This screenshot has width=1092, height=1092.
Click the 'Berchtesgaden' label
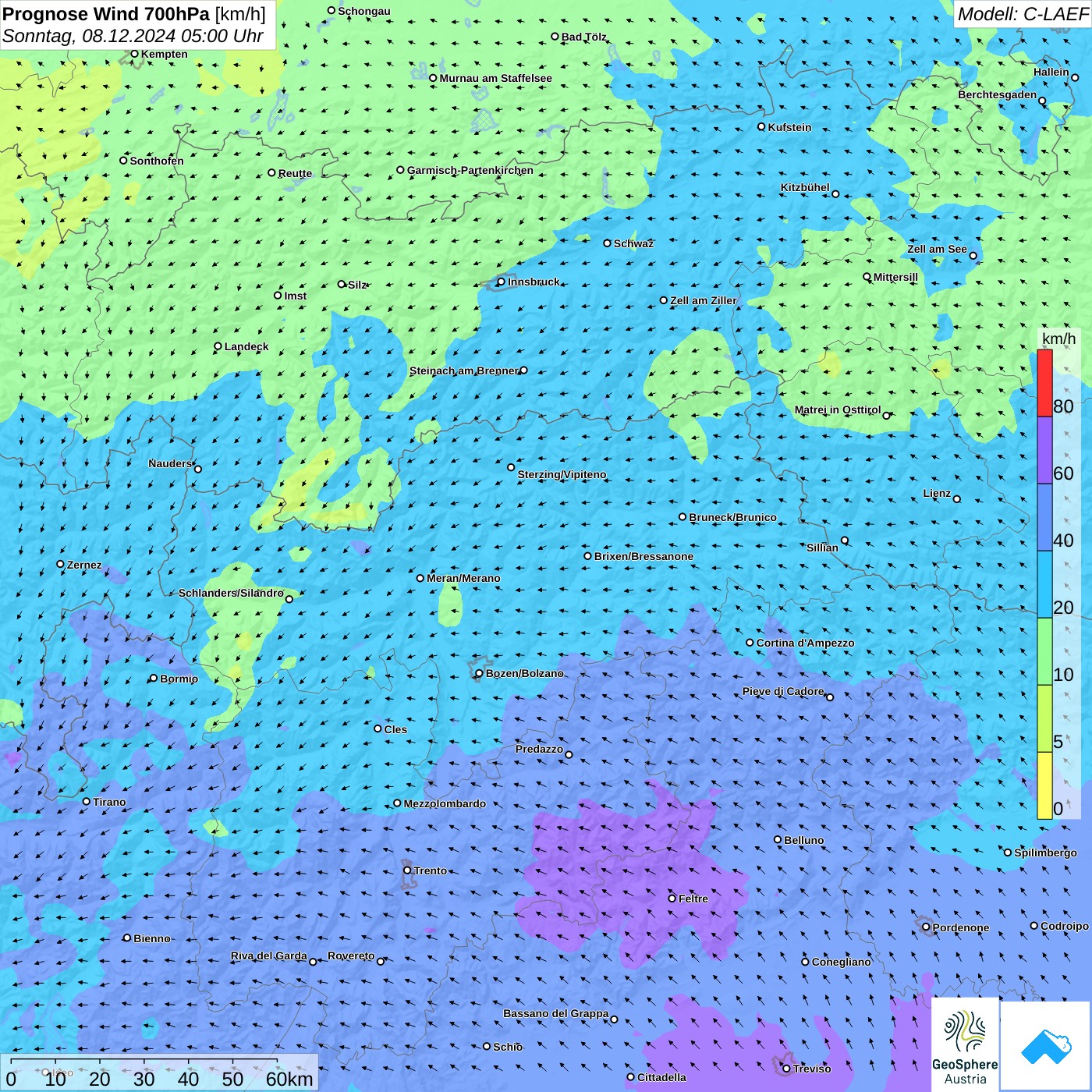(x=998, y=94)
